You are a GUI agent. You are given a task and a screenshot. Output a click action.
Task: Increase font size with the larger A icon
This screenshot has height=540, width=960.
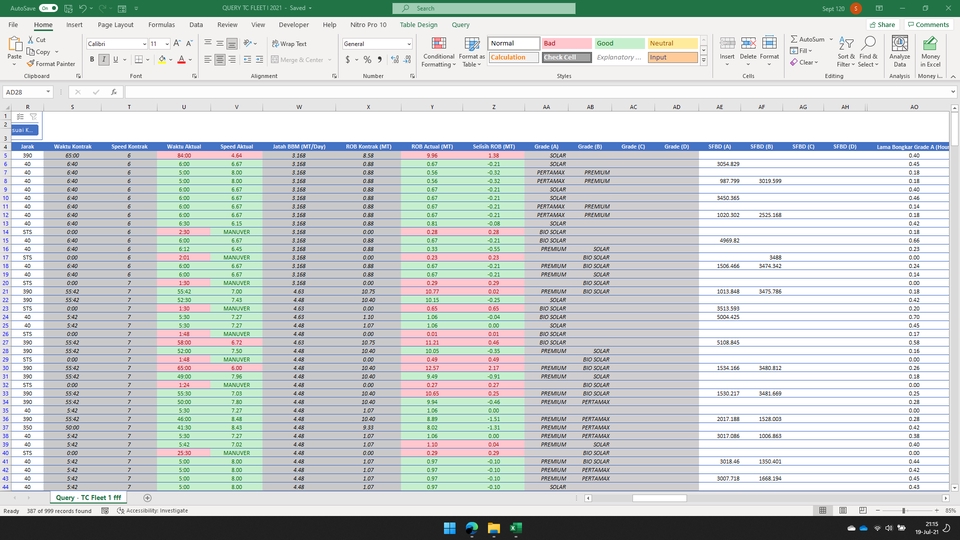177,43
